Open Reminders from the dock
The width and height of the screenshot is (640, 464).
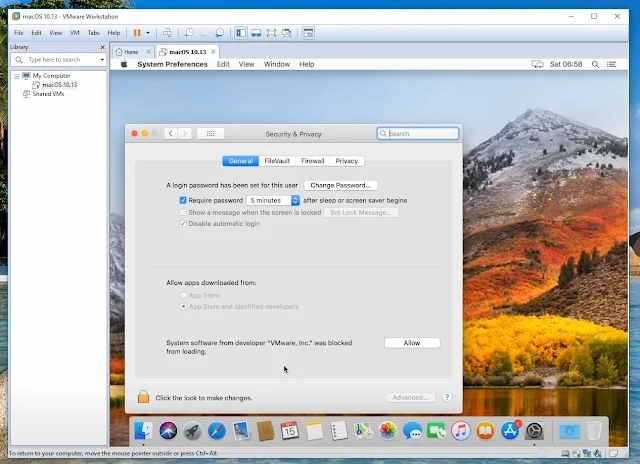tap(339, 431)
